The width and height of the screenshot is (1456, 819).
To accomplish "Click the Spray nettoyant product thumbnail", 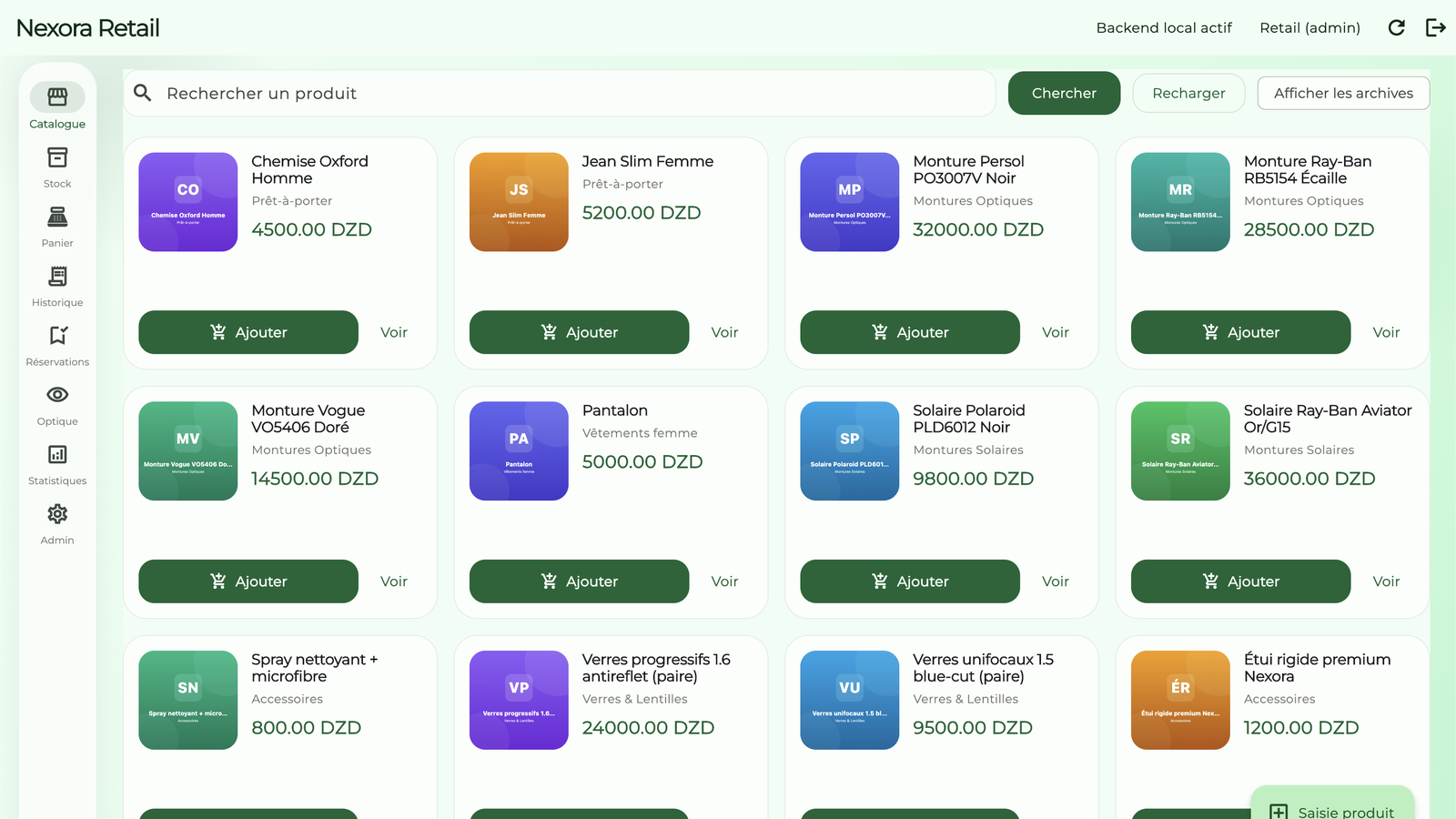I will click(188, 700).
